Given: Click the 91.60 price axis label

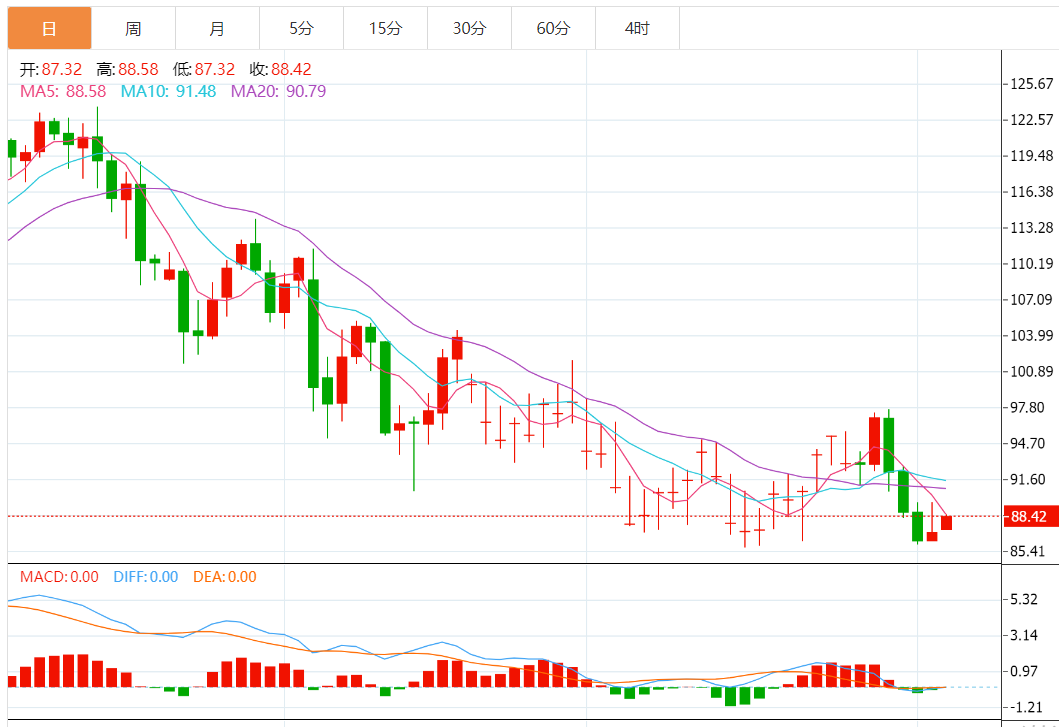Looking at the screenshot, I should click(1027, 479).
